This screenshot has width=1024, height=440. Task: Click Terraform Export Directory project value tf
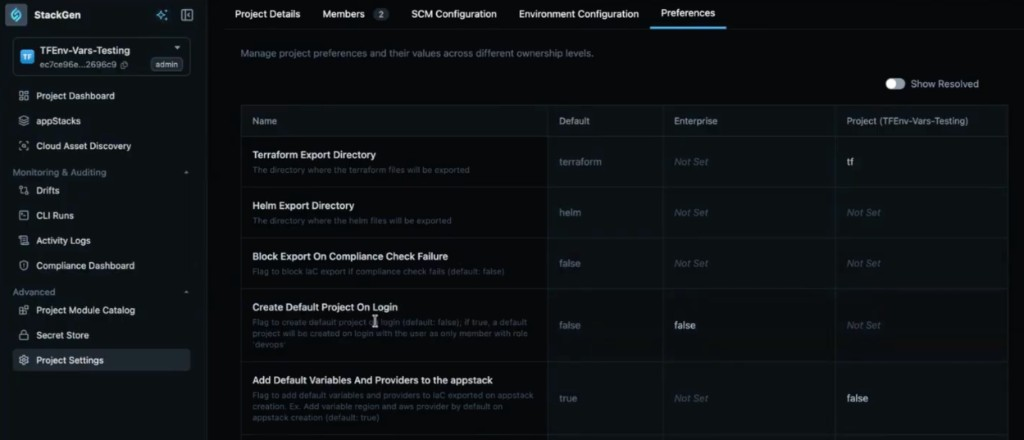pos(850,162)
